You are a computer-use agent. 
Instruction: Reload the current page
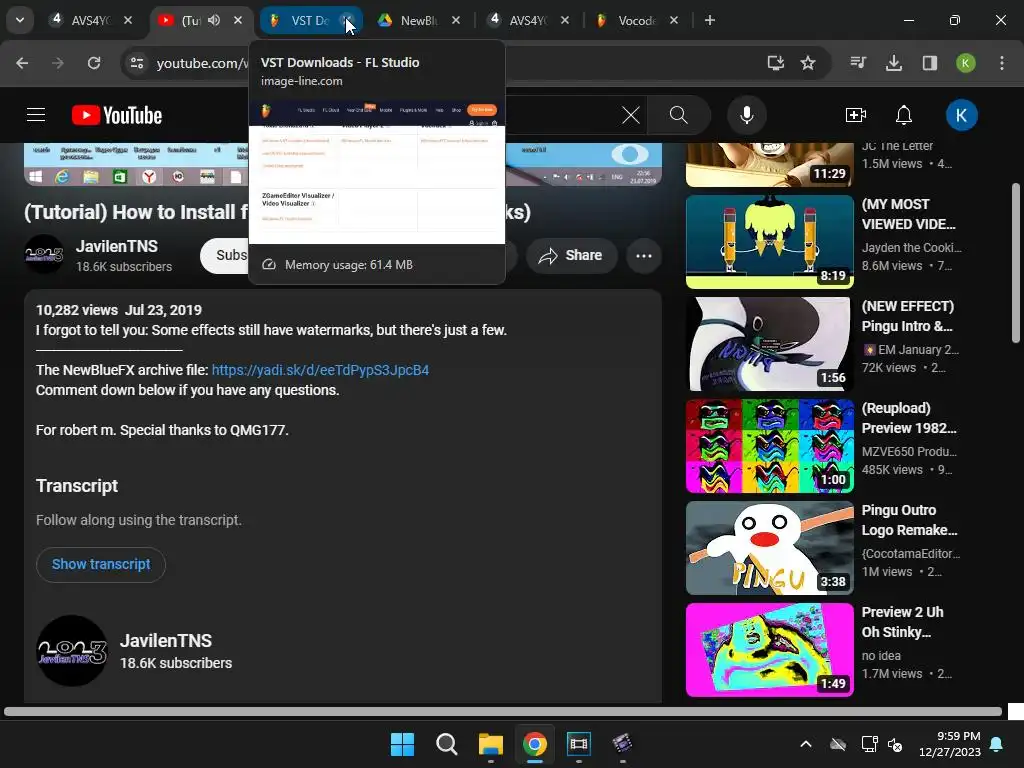point(94,63)
